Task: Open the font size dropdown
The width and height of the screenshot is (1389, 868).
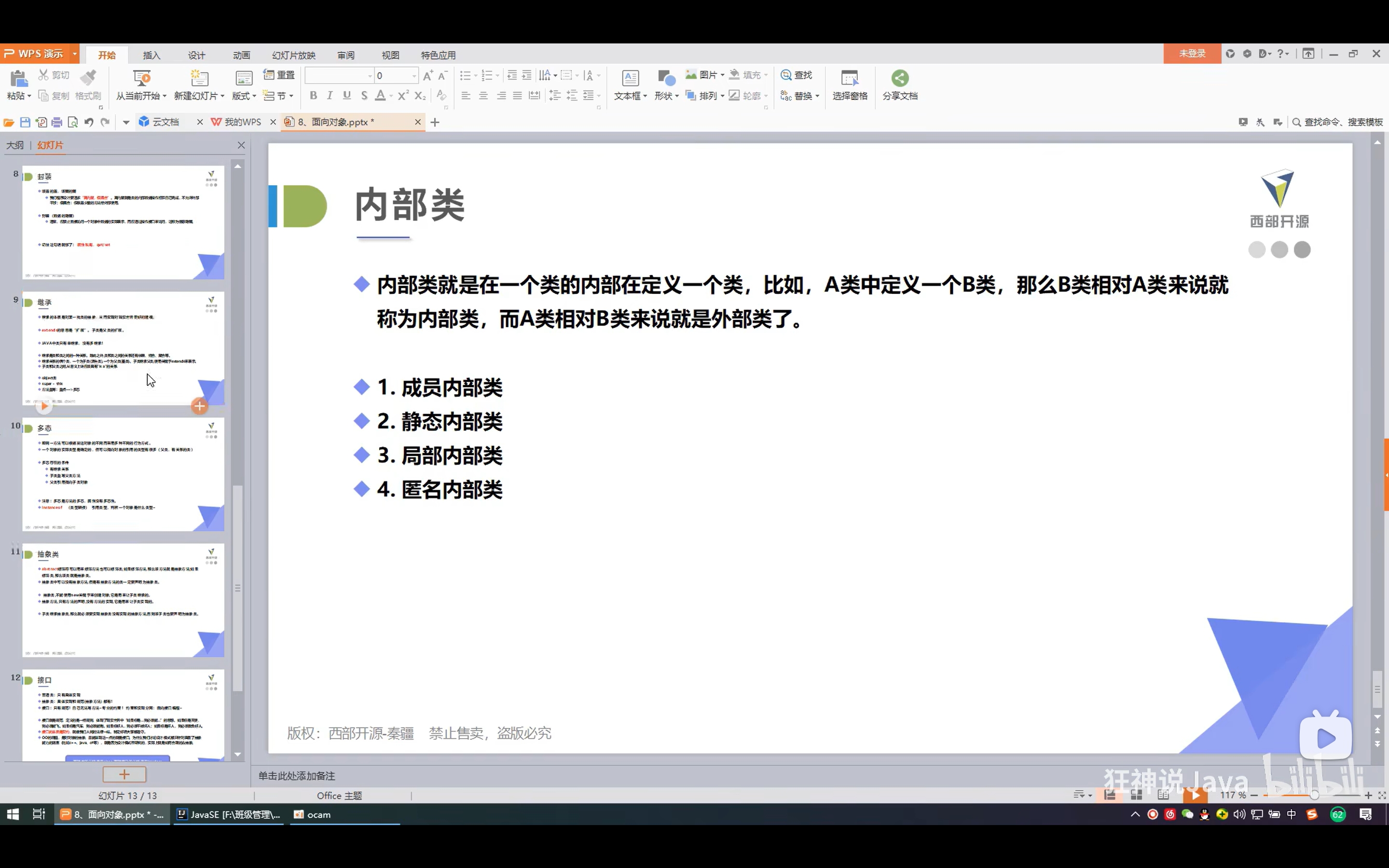Action: pyautogui.click(x=414, y=76)
